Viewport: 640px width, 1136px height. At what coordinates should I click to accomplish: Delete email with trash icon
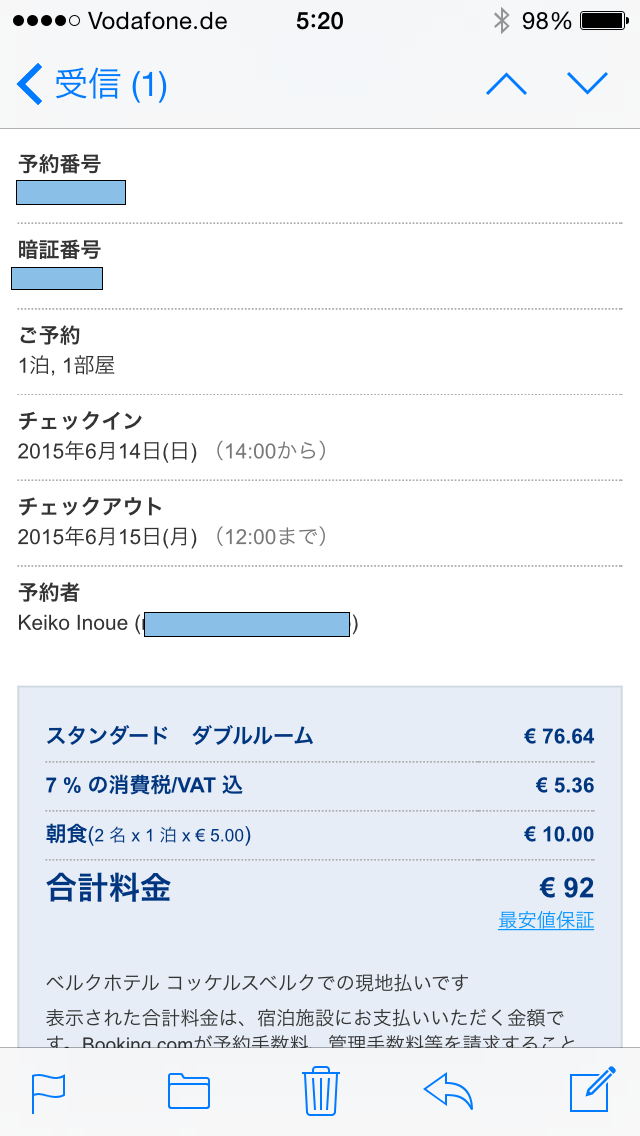(x=321, y=1090)
